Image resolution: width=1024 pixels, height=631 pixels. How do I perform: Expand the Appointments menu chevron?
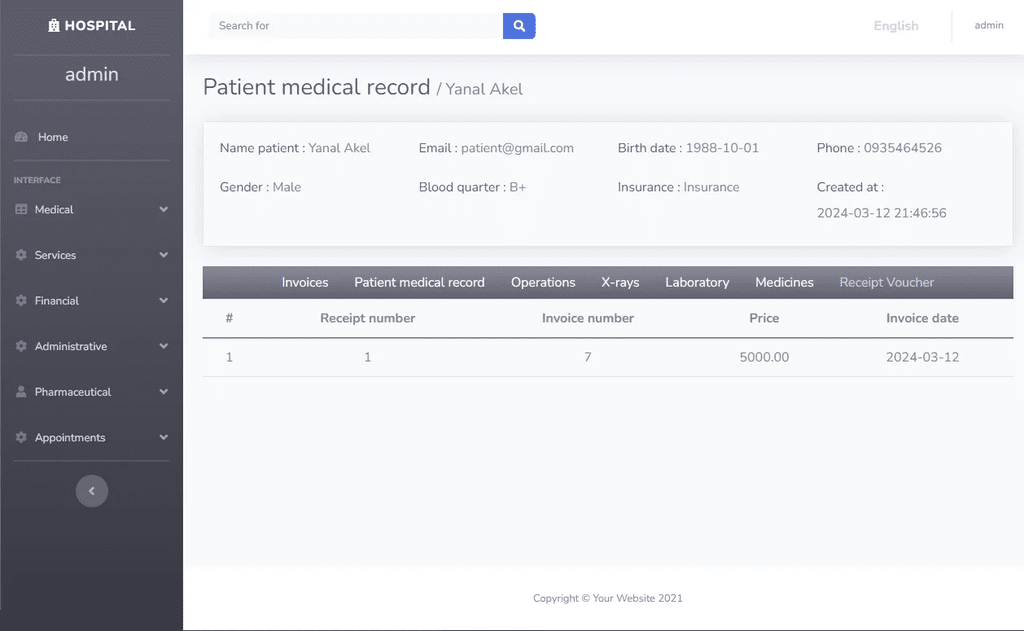click(163, 438)
